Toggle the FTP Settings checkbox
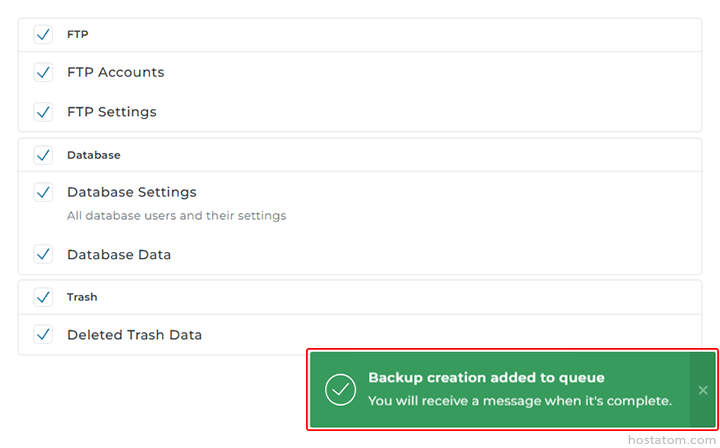720x448 pixels. pyautogui.click(x=43, y=112)
